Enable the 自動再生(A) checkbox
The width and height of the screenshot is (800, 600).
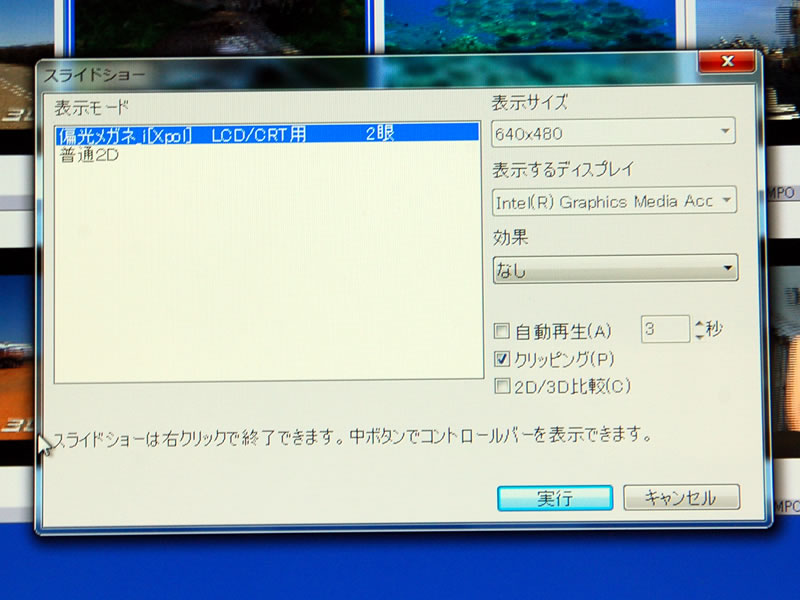502,331
